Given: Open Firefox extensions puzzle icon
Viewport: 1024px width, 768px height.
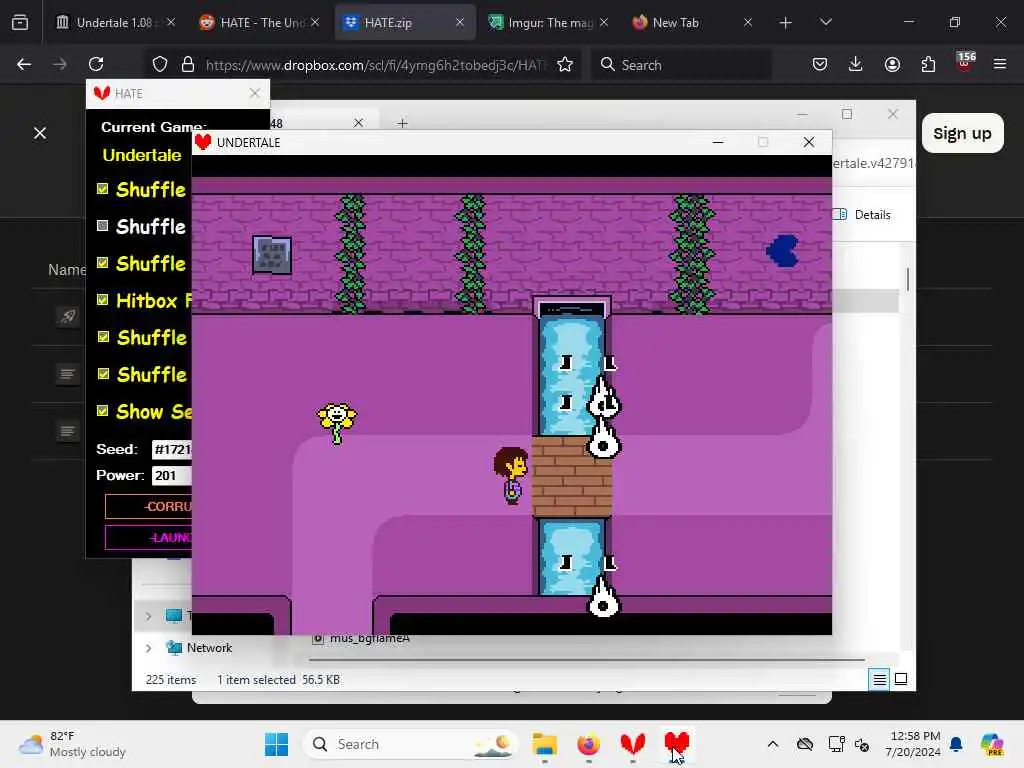Looking at the screenshot, I should (x=928, y=64).
